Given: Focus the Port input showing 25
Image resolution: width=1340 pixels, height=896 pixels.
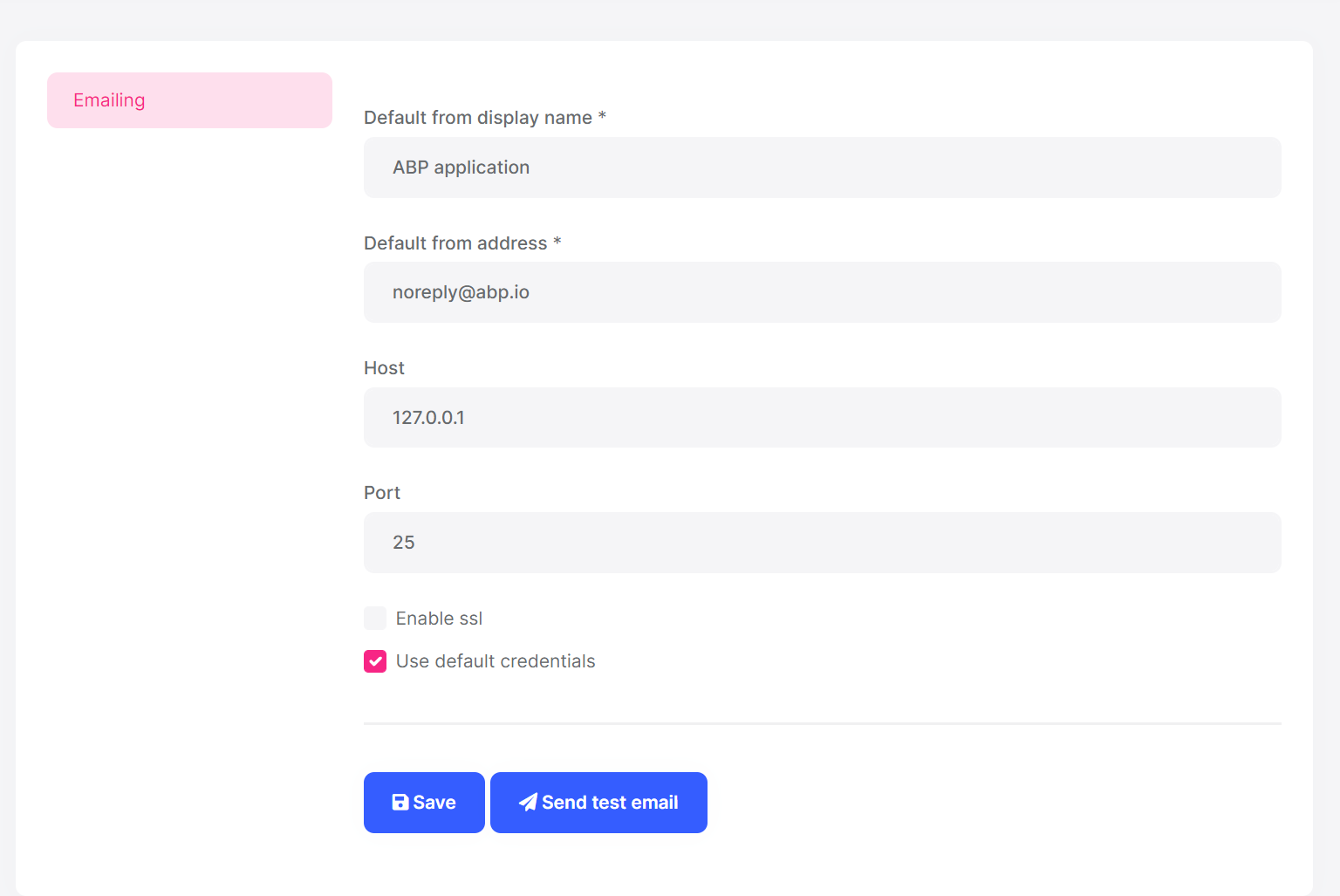Looking at the screenshot, I should tap(820, 542).
